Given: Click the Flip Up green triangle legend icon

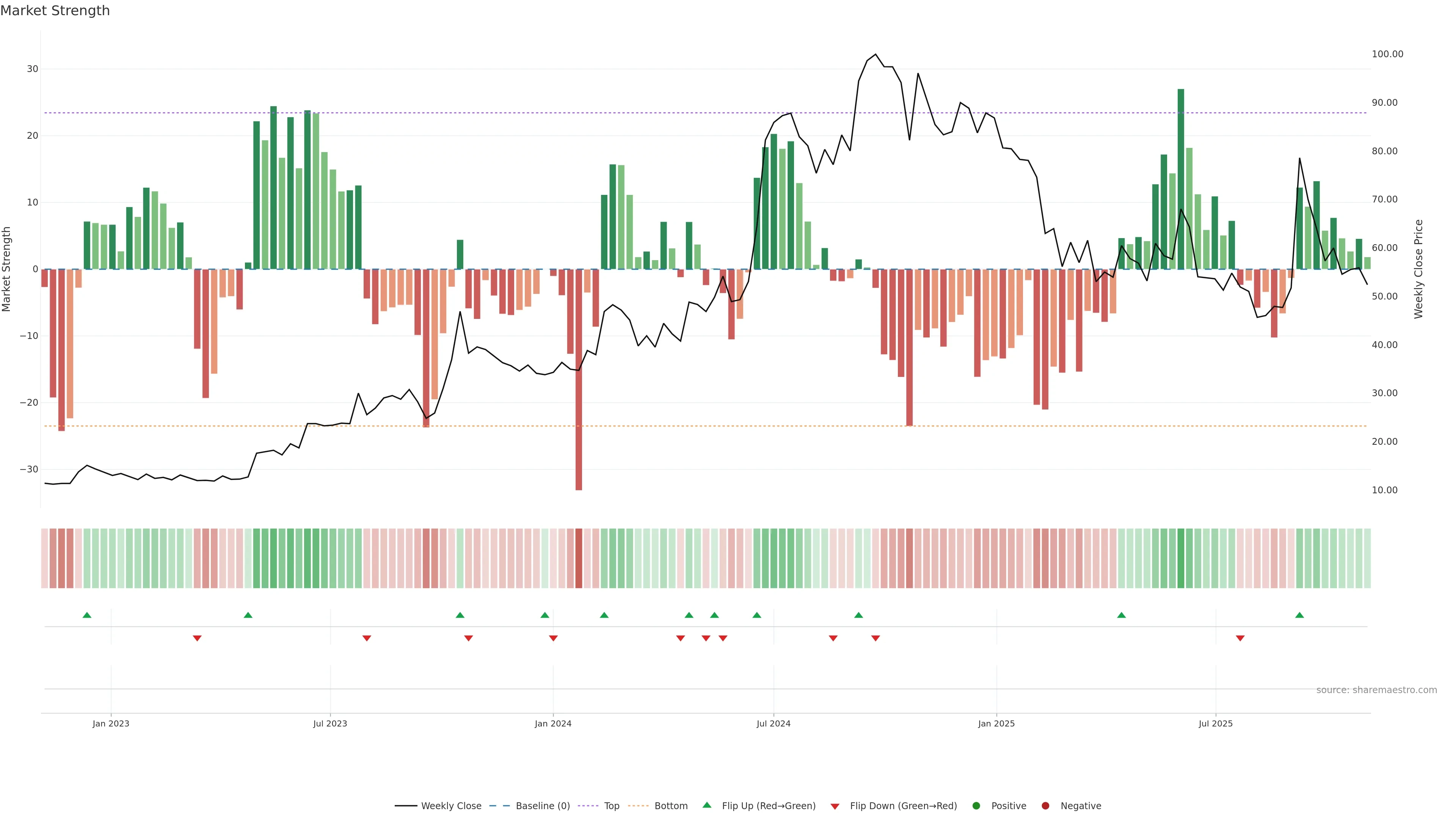Looking at the screenshot, I should [706, 805].
